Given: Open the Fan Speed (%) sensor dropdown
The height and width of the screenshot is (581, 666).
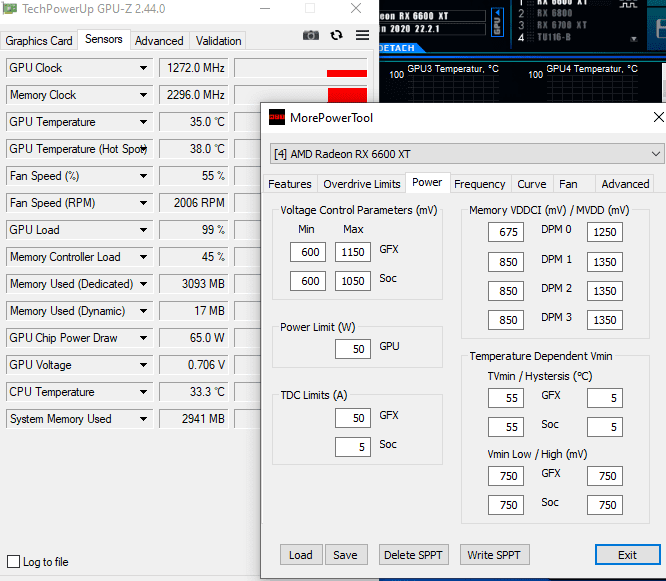Looking at the screenshot, I should coord(144,176).
